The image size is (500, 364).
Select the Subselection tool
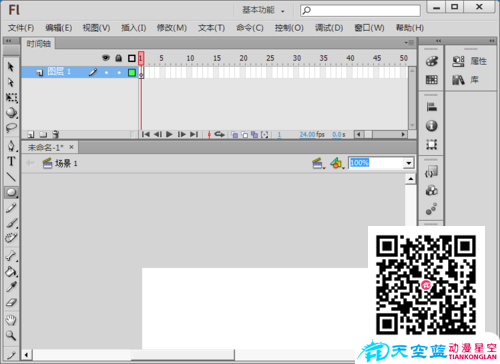point(11,82)
